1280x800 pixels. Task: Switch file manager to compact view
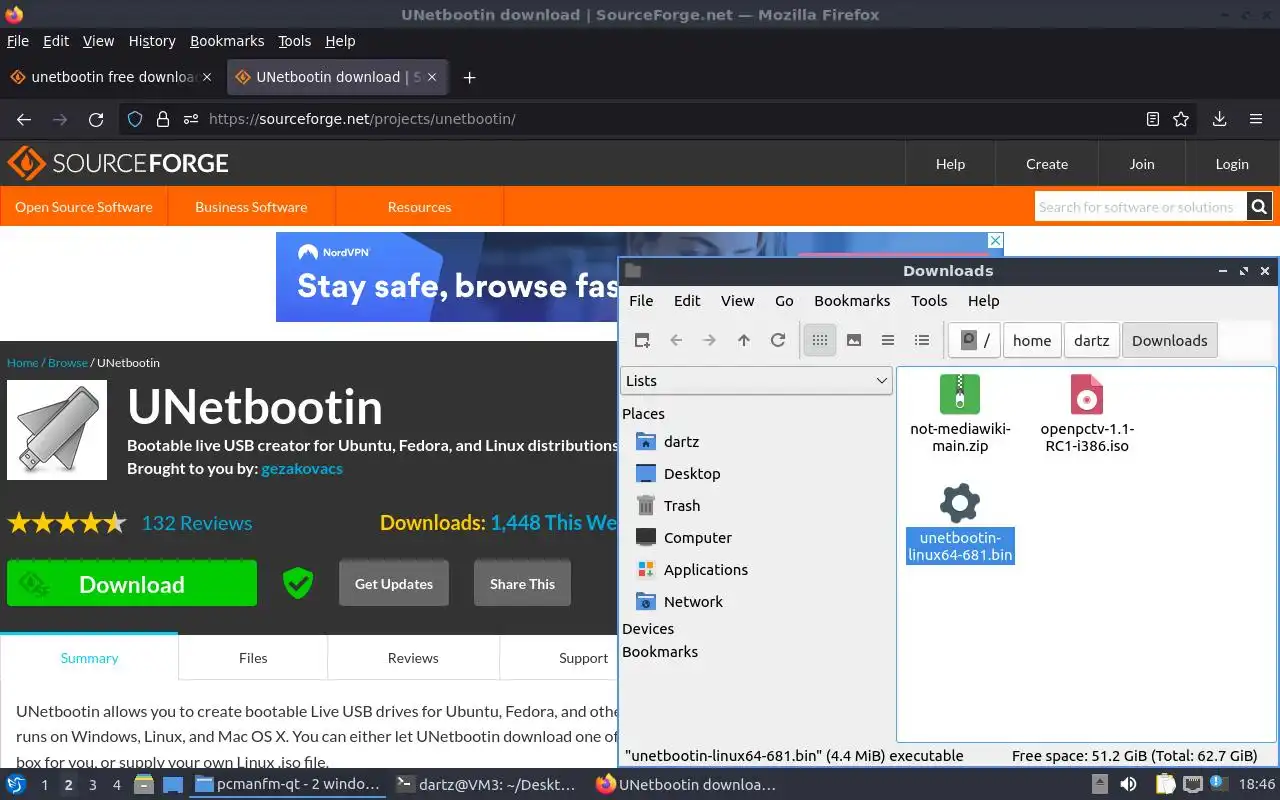click(888, 340)
